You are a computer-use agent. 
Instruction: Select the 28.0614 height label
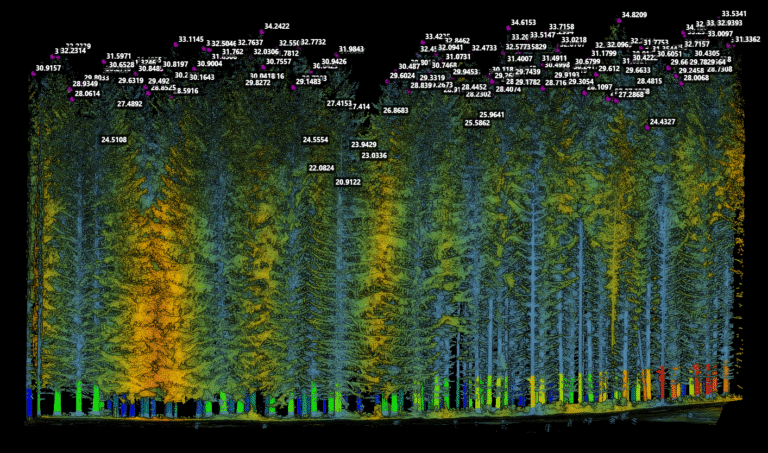pos(87,94)
